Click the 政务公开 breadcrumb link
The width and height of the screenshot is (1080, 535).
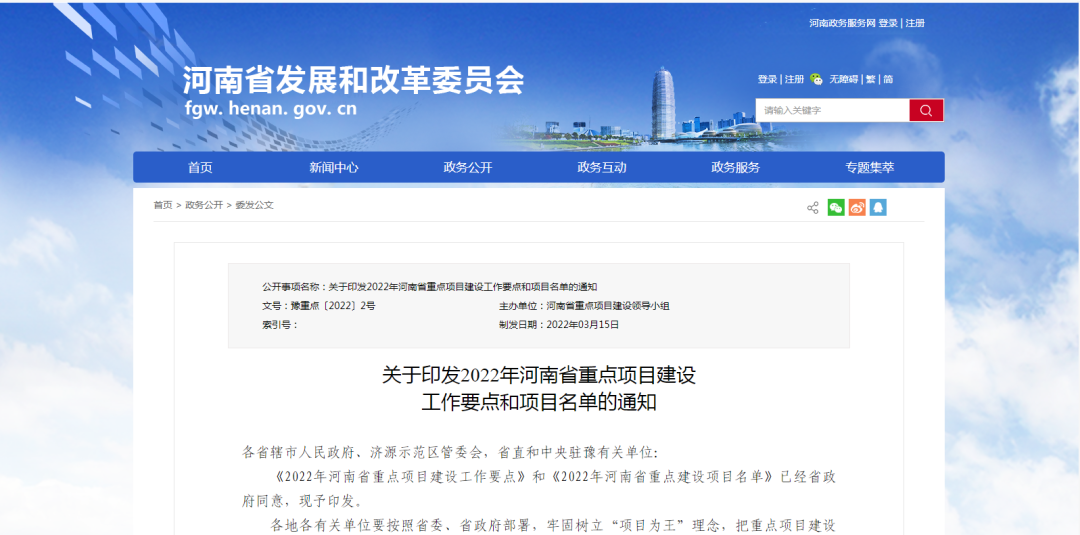click(x=204, y=205)
